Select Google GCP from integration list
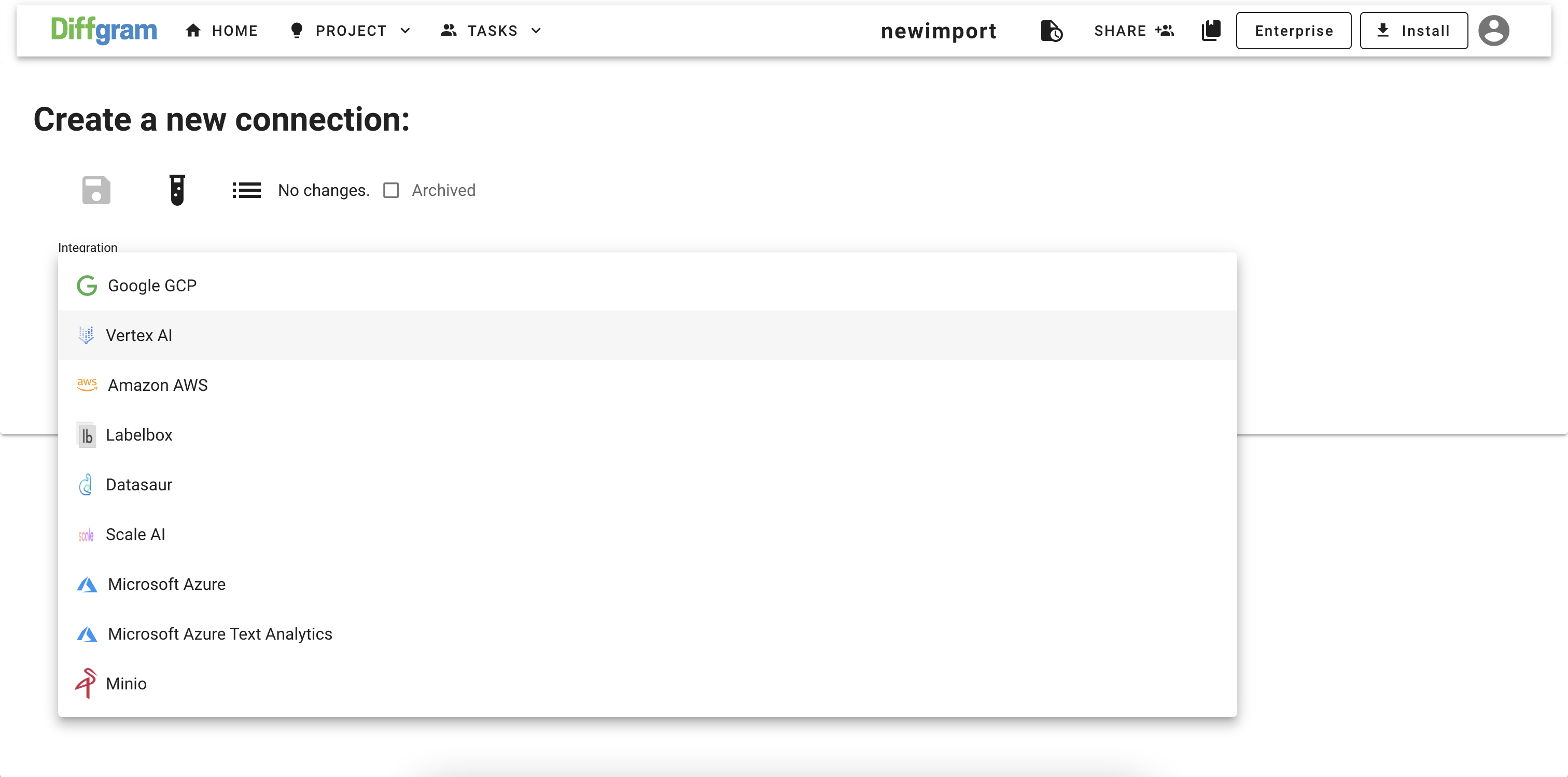 coord(152,286)
